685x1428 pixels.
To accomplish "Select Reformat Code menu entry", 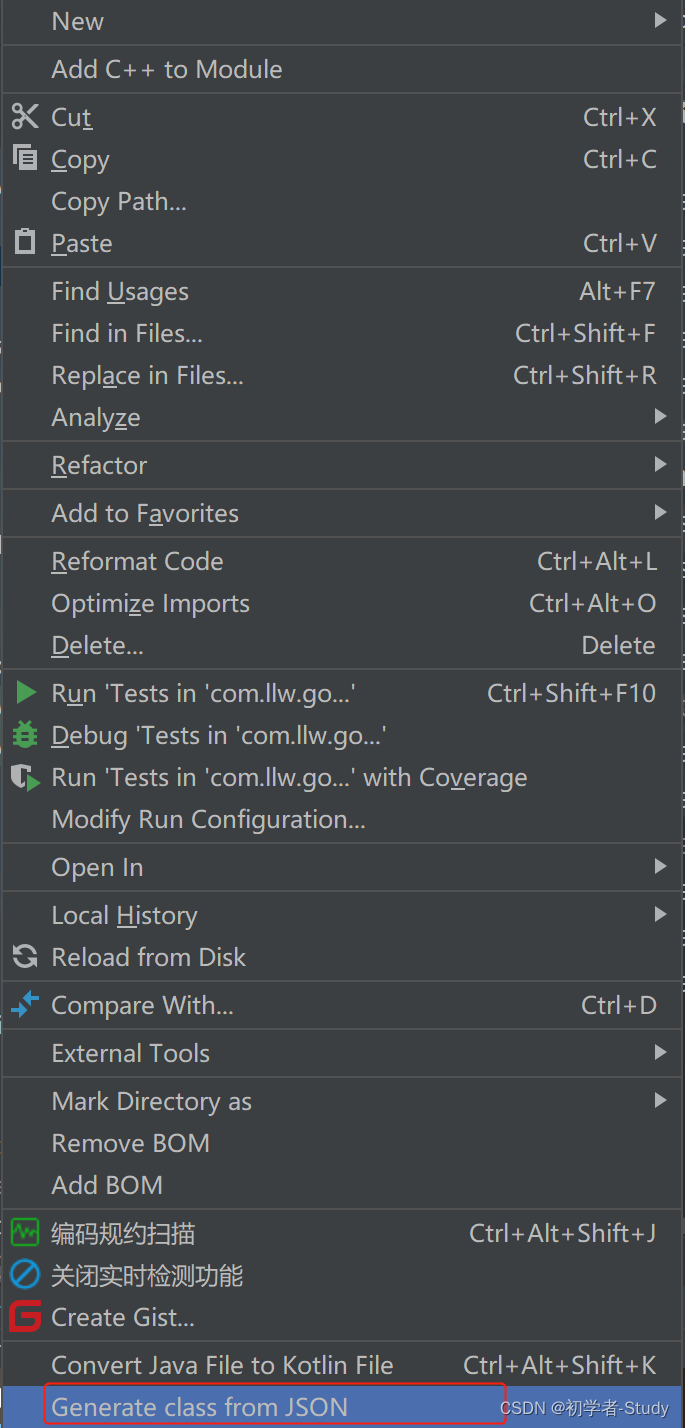I will tap(137, 561).
